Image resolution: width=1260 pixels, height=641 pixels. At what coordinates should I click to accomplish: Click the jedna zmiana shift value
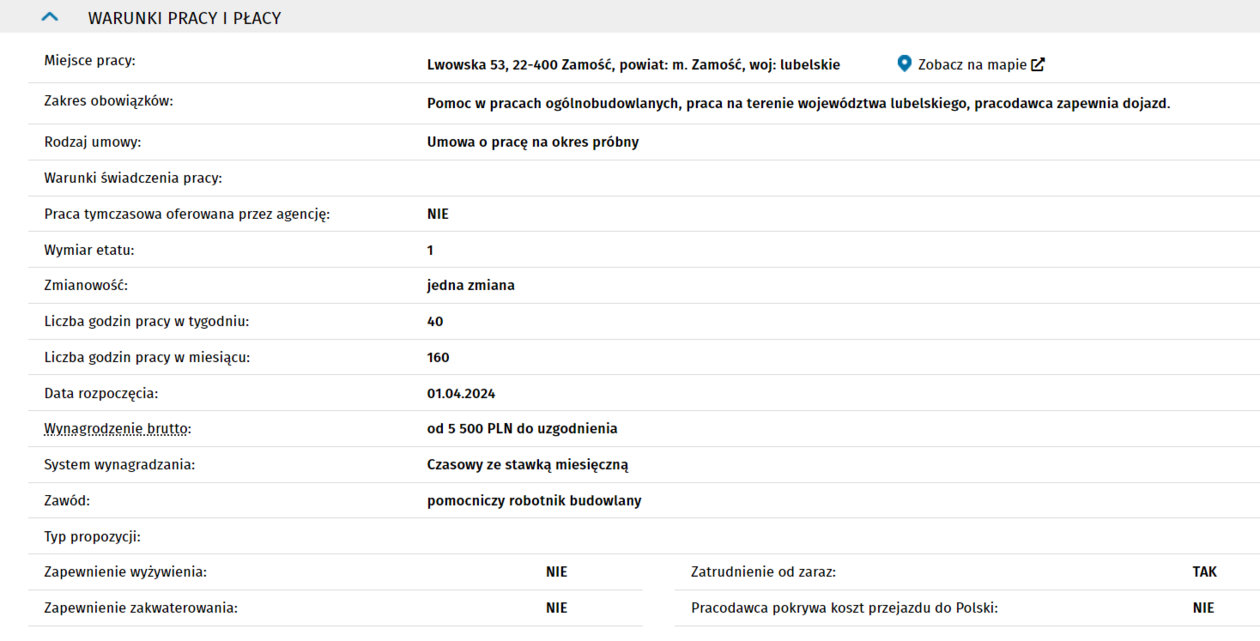coord(470,286)
